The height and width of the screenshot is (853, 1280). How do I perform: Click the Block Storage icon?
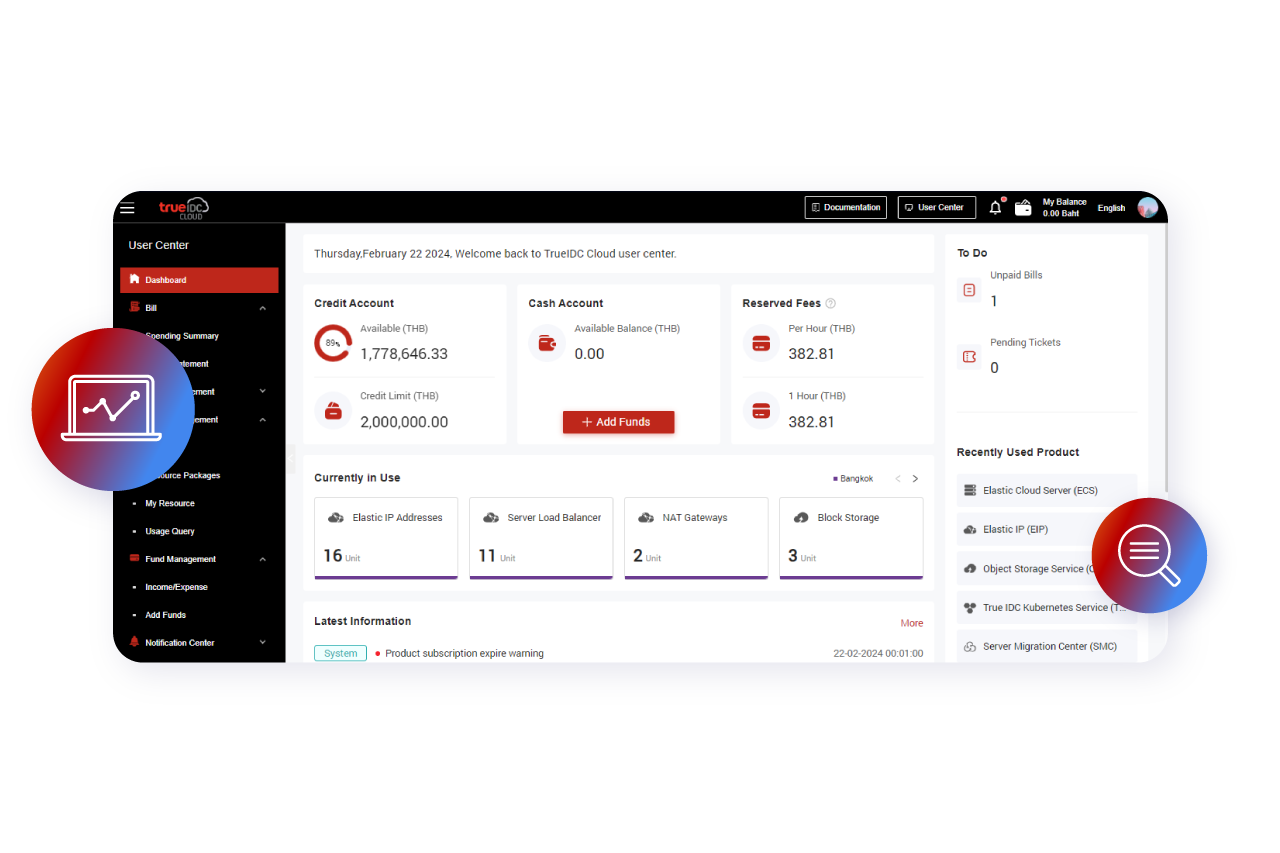point(799,516)
